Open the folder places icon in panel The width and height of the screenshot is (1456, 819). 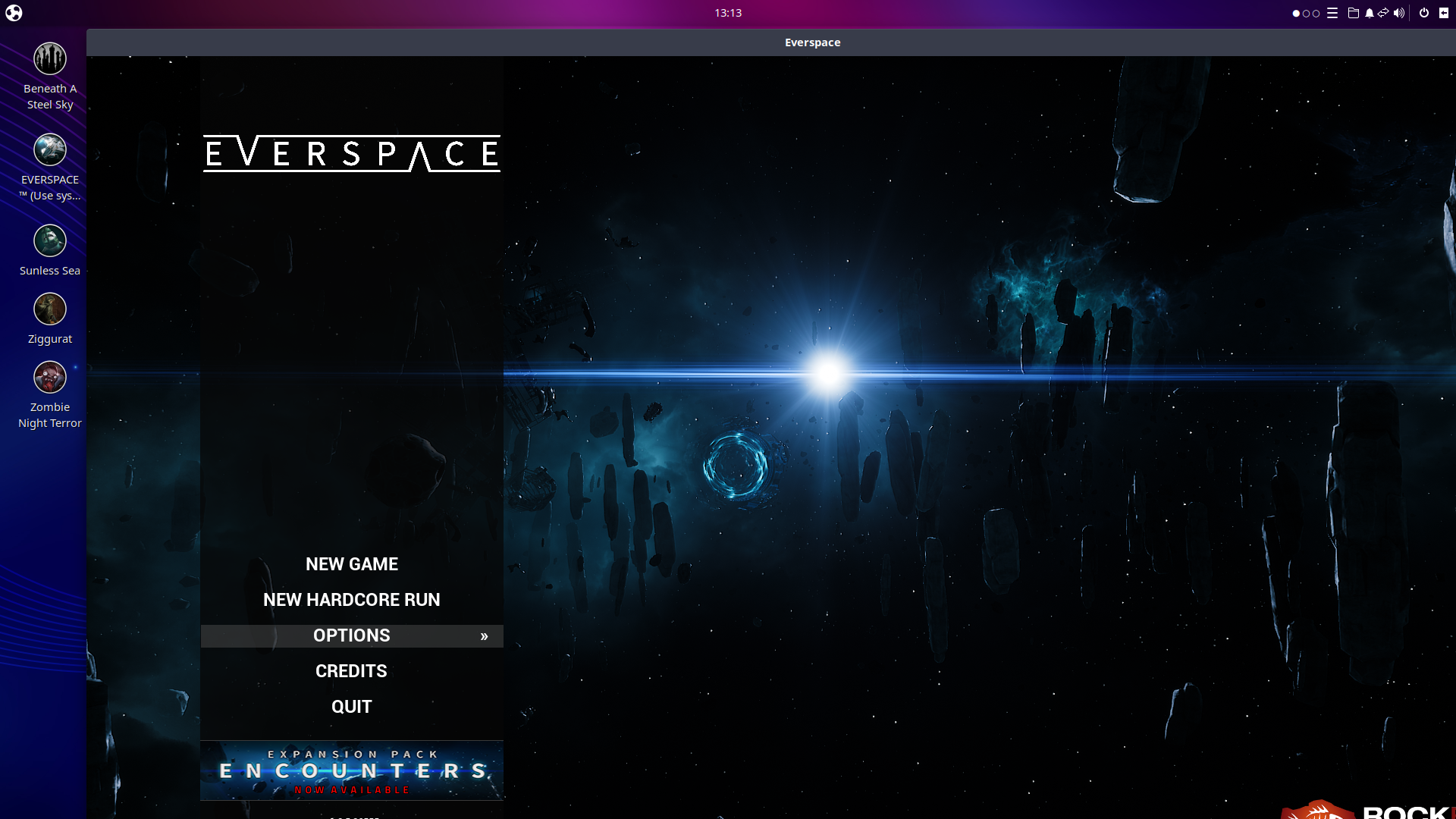point(1353,13)
